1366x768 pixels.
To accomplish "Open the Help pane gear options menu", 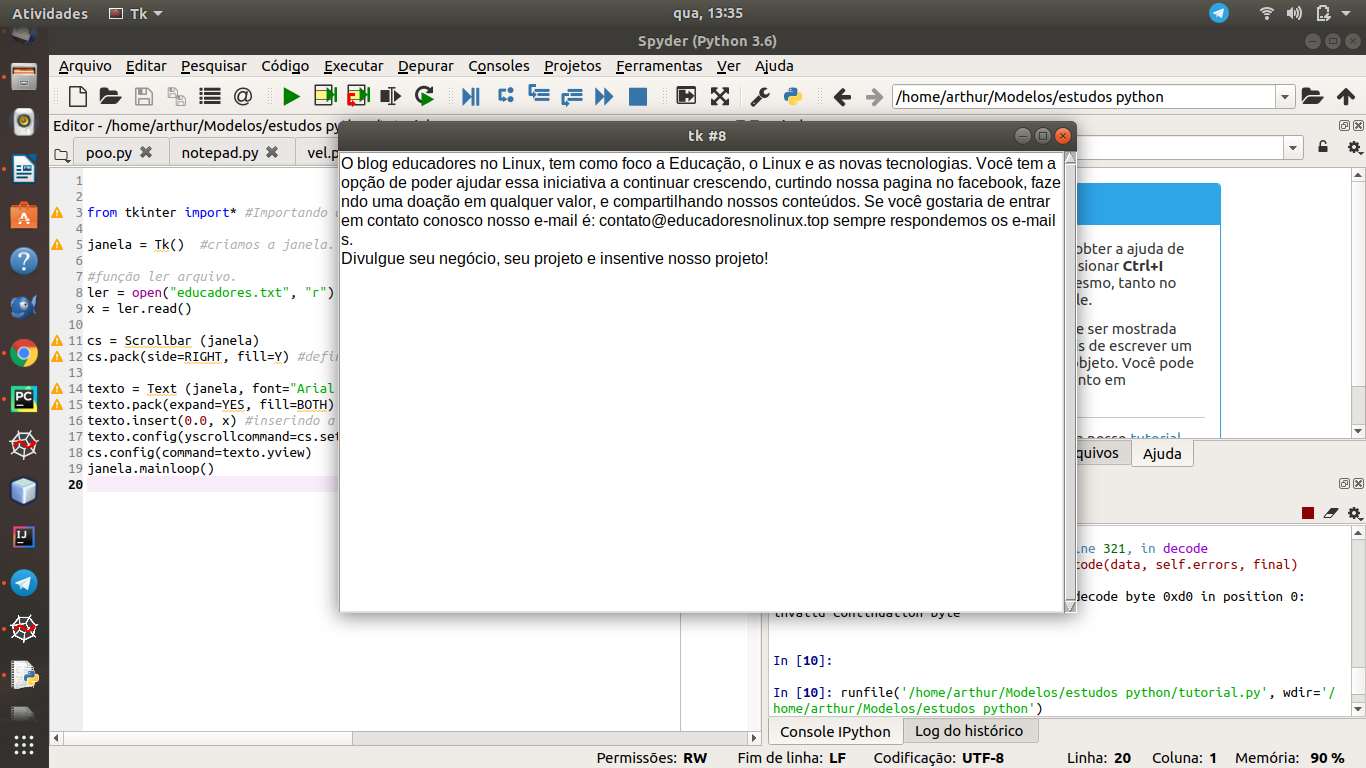I will [x=1354, y=147].
